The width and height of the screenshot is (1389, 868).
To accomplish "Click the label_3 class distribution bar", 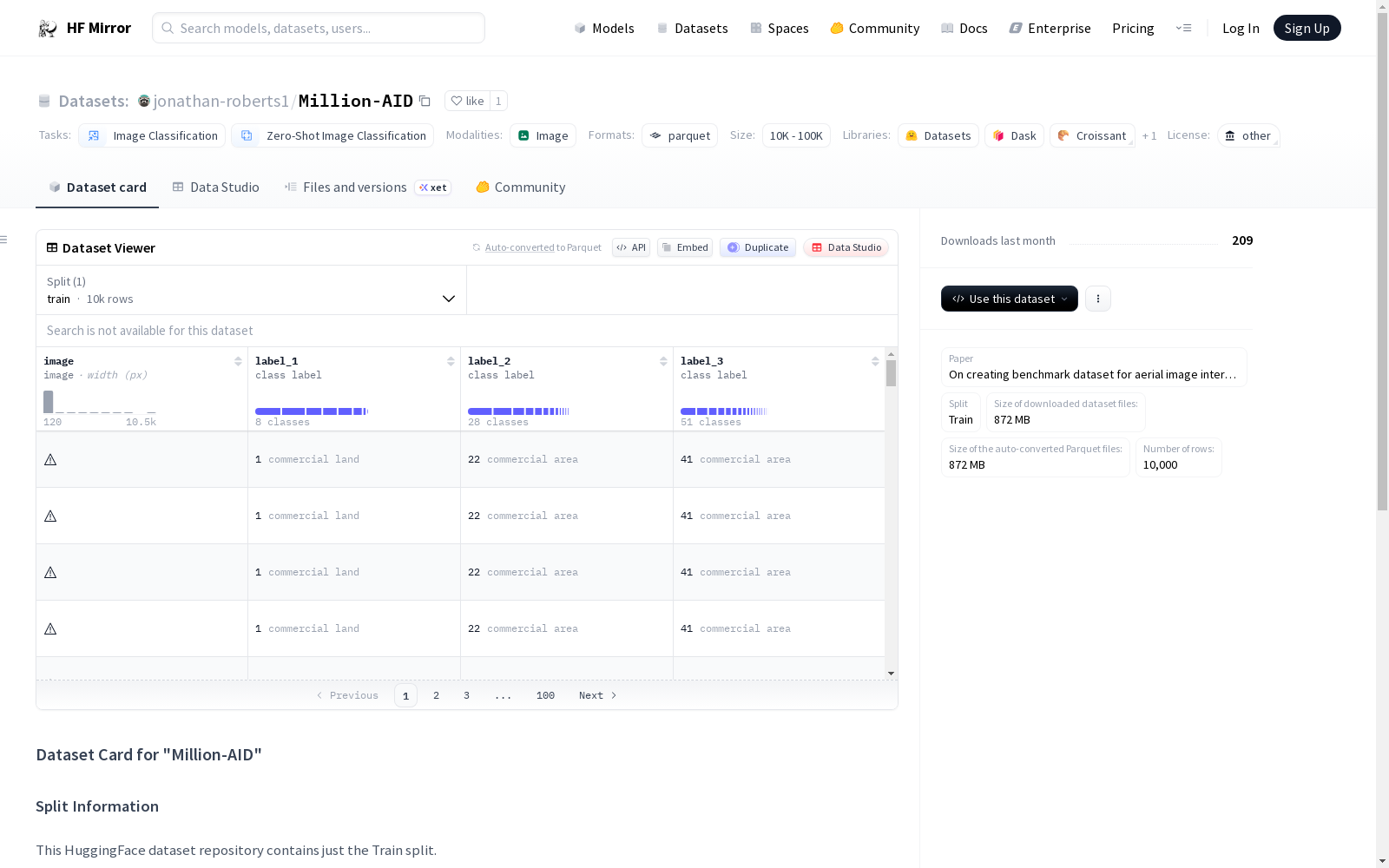I will [724, 411].
